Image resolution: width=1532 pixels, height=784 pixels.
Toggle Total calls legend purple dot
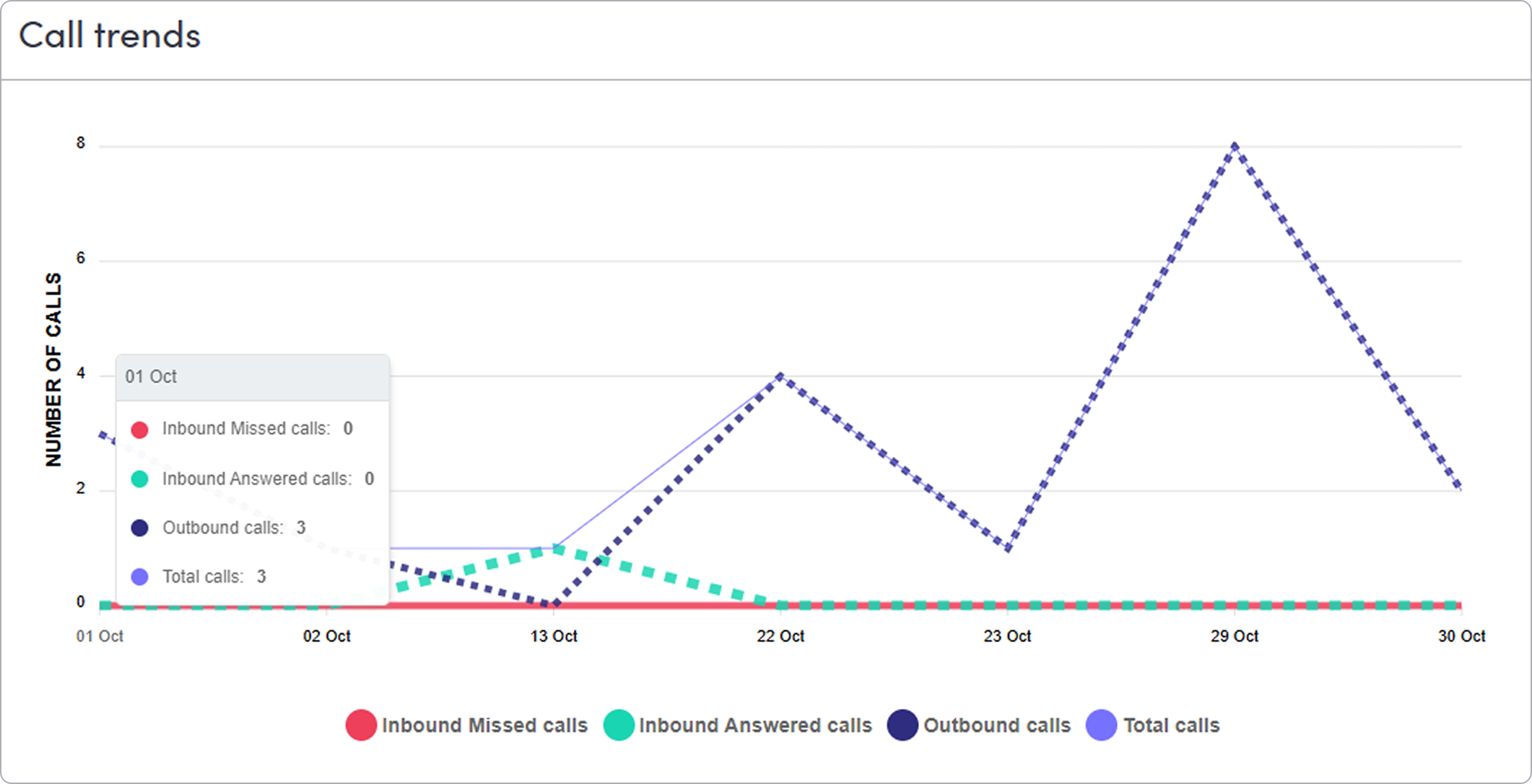click(1102, 726)
